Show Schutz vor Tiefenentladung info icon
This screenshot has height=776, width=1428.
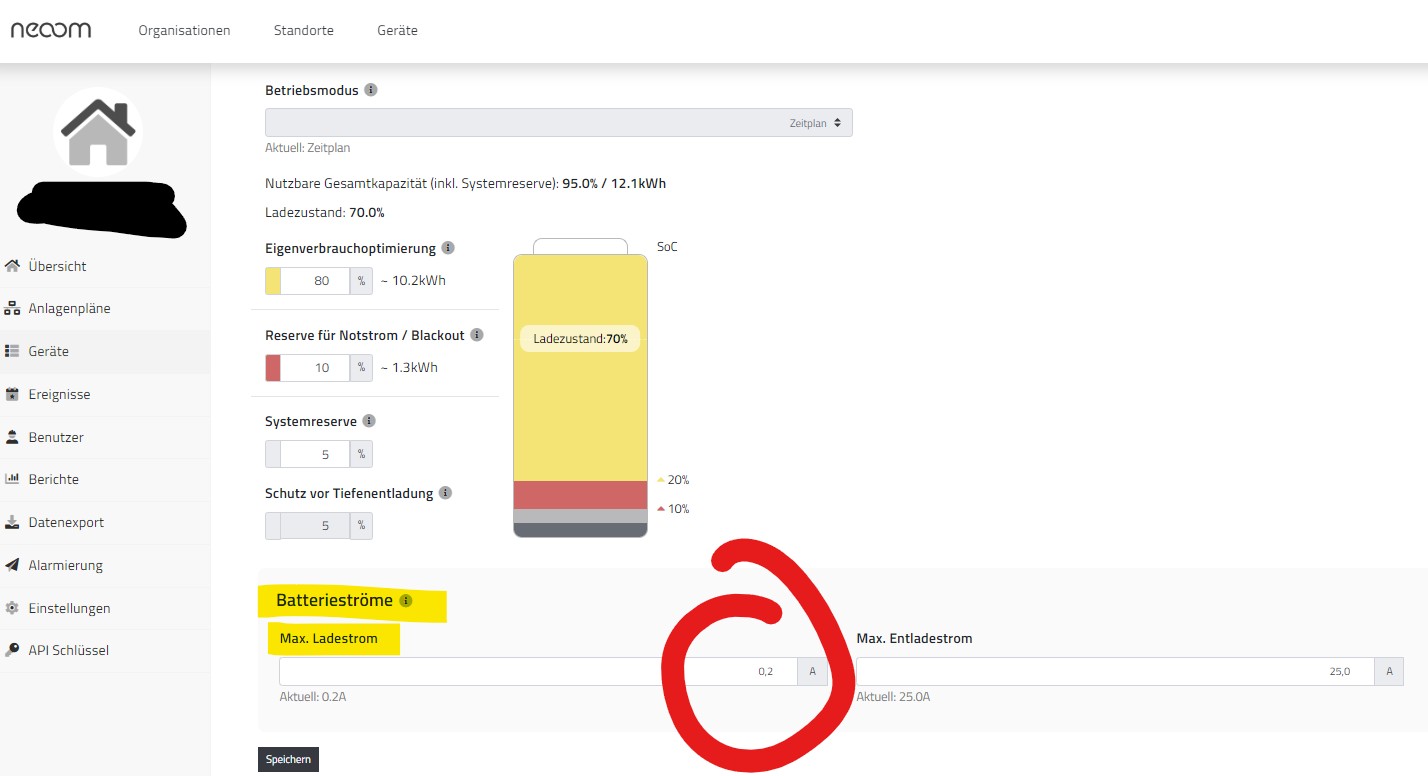(x=445, y=493)
